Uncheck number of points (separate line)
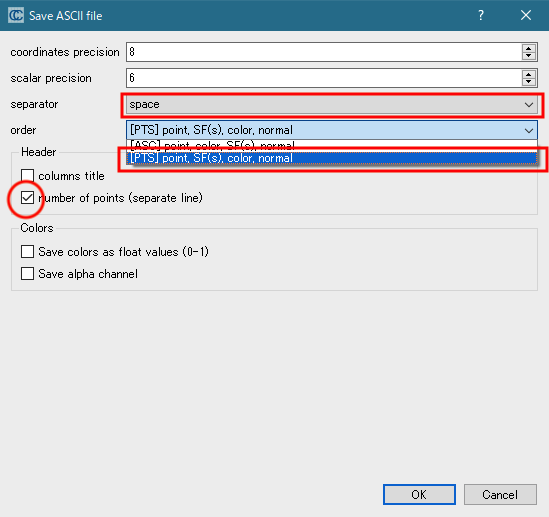 pyautogui.click(x=27, y=198)
